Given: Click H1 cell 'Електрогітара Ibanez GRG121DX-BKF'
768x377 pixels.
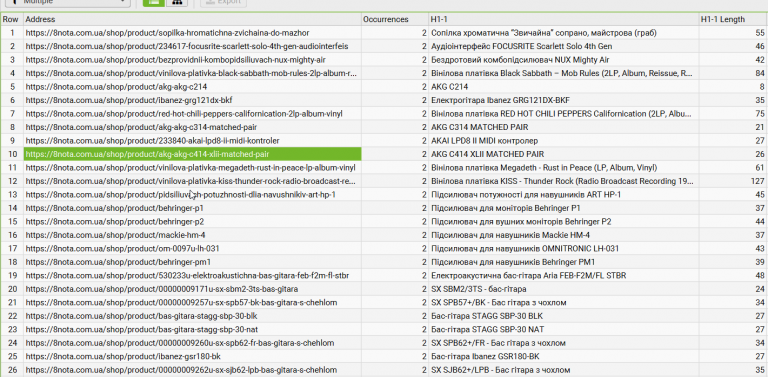Looking at the screenshot, I should click(563, 100).
